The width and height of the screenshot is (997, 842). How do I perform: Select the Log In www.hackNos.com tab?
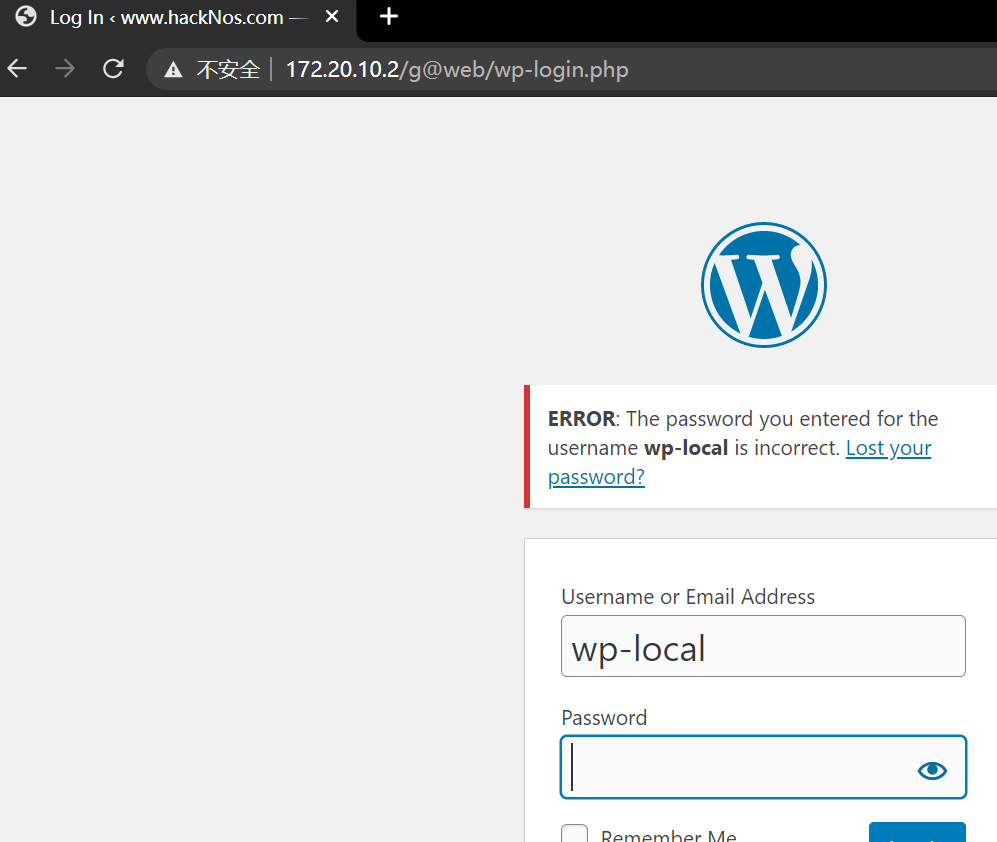[x=178, y=18]
